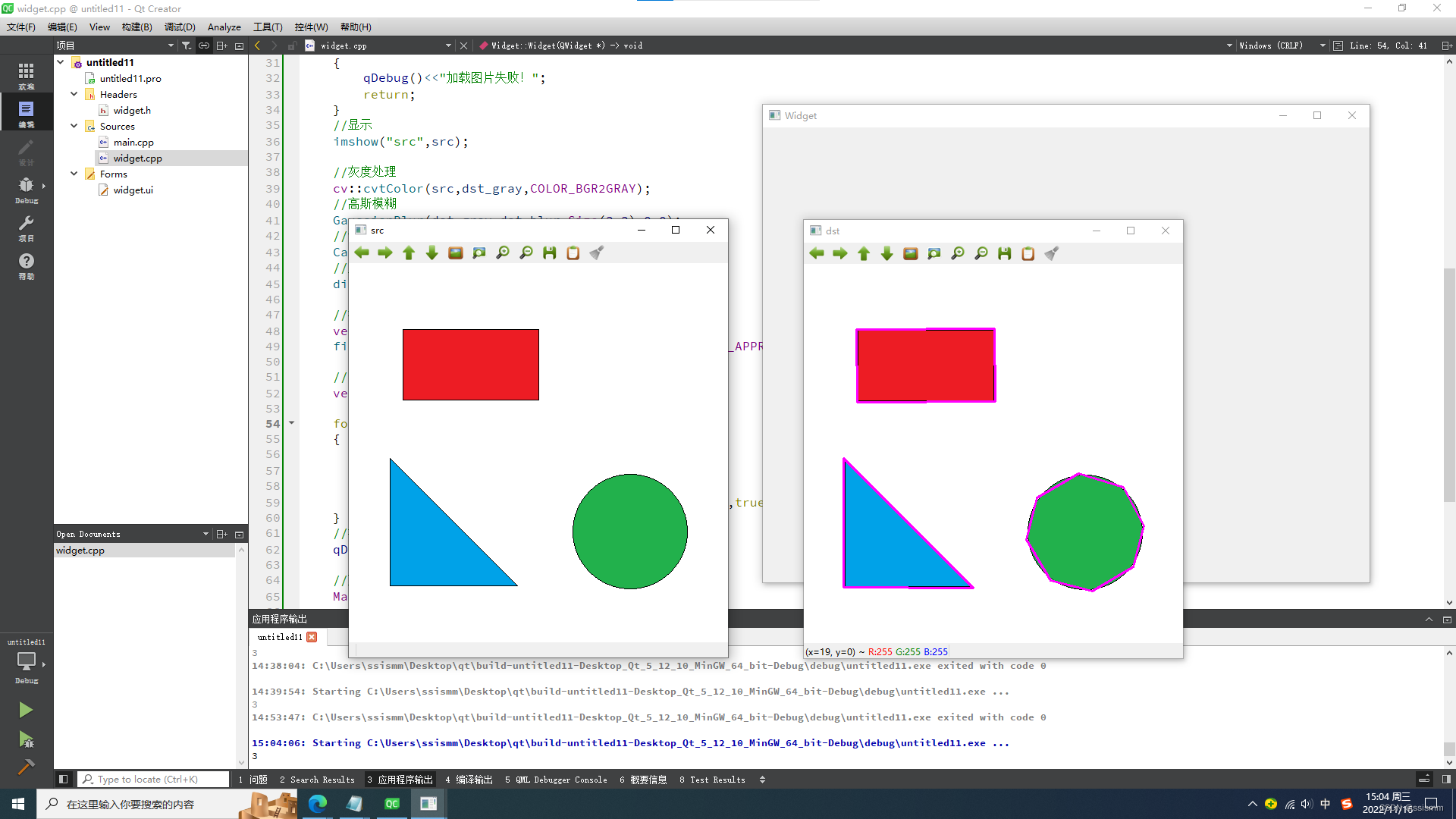Toggle project tree filter icon
1456x819 pixels.
tap(187, 45)
